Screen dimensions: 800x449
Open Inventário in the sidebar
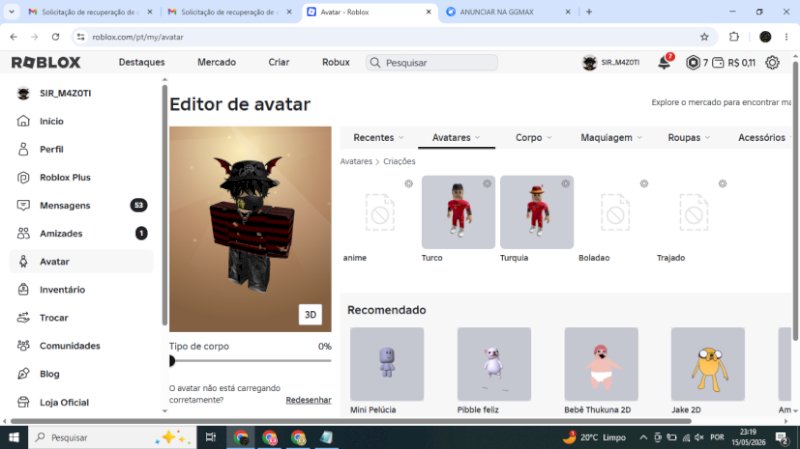coord(82,289)
